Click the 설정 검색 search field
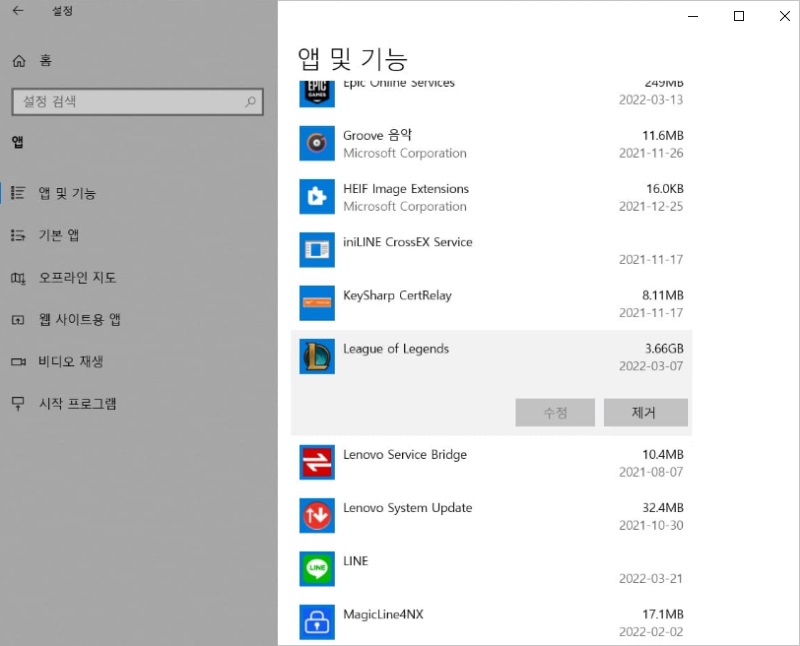This screenshot has width=800, height=646. (x=127, y=102)
